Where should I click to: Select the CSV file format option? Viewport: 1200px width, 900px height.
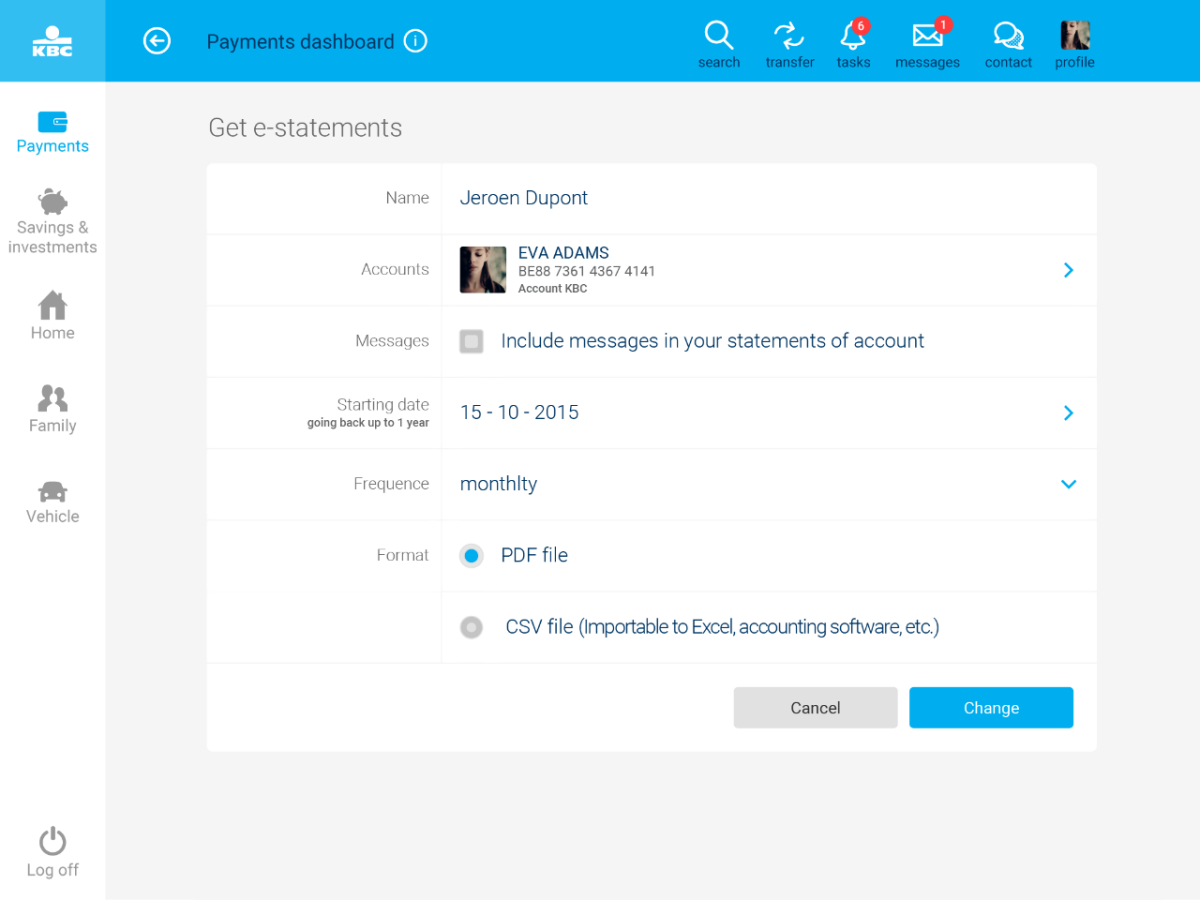[x=471, y=627]
